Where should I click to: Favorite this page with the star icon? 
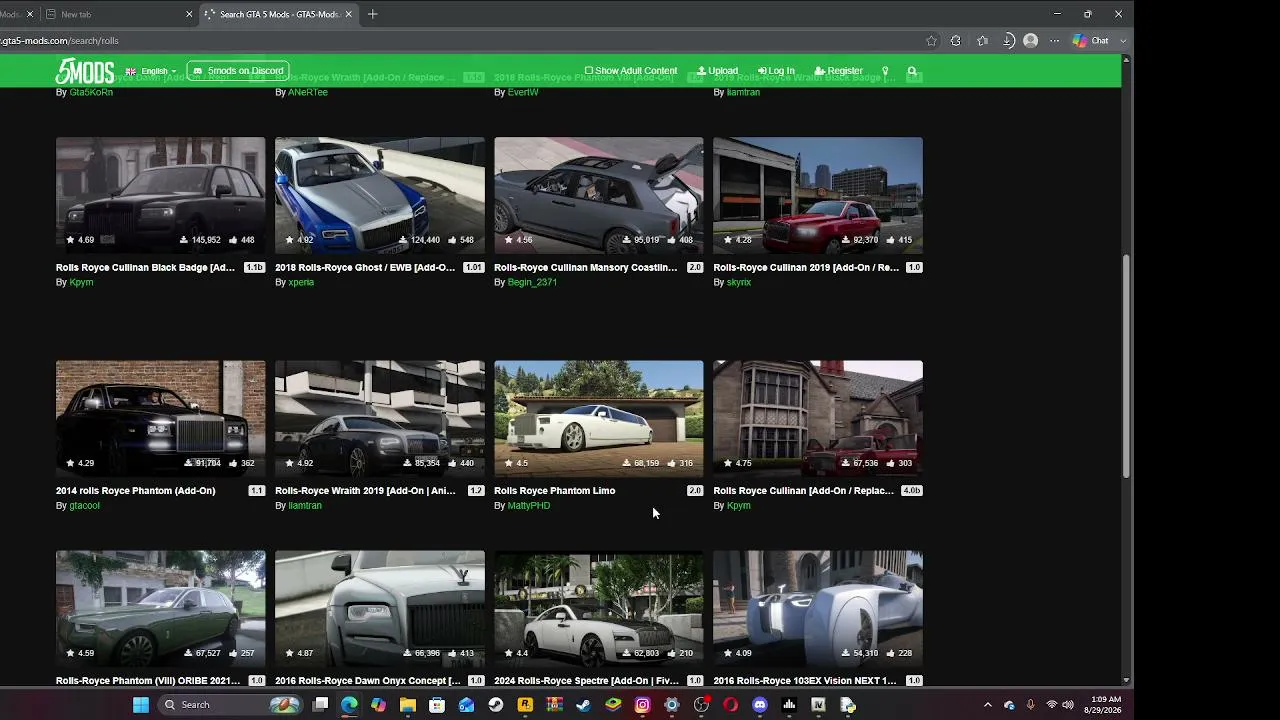pyautogui.click(x=931, y=41)
